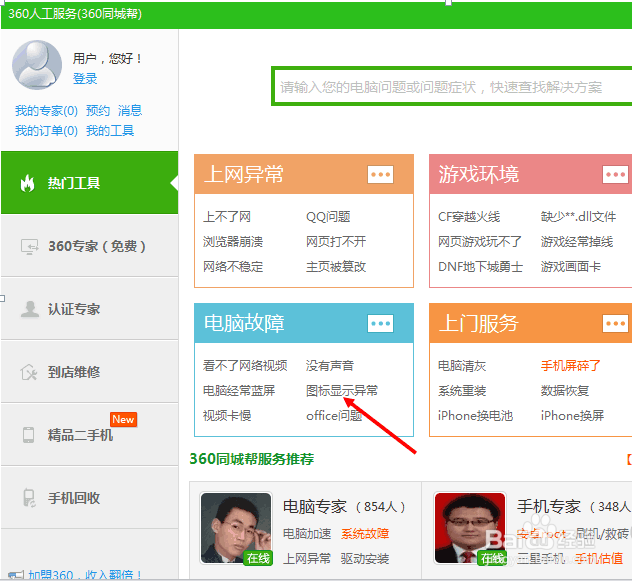Open the 消息 messages link

tap(130, 110)
